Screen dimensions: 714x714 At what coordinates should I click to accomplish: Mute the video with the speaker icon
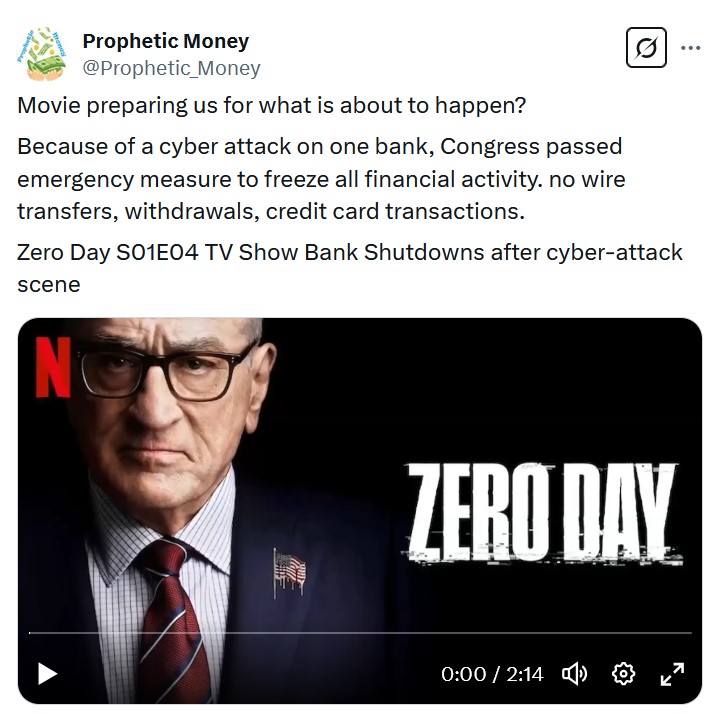click(575, 674)
